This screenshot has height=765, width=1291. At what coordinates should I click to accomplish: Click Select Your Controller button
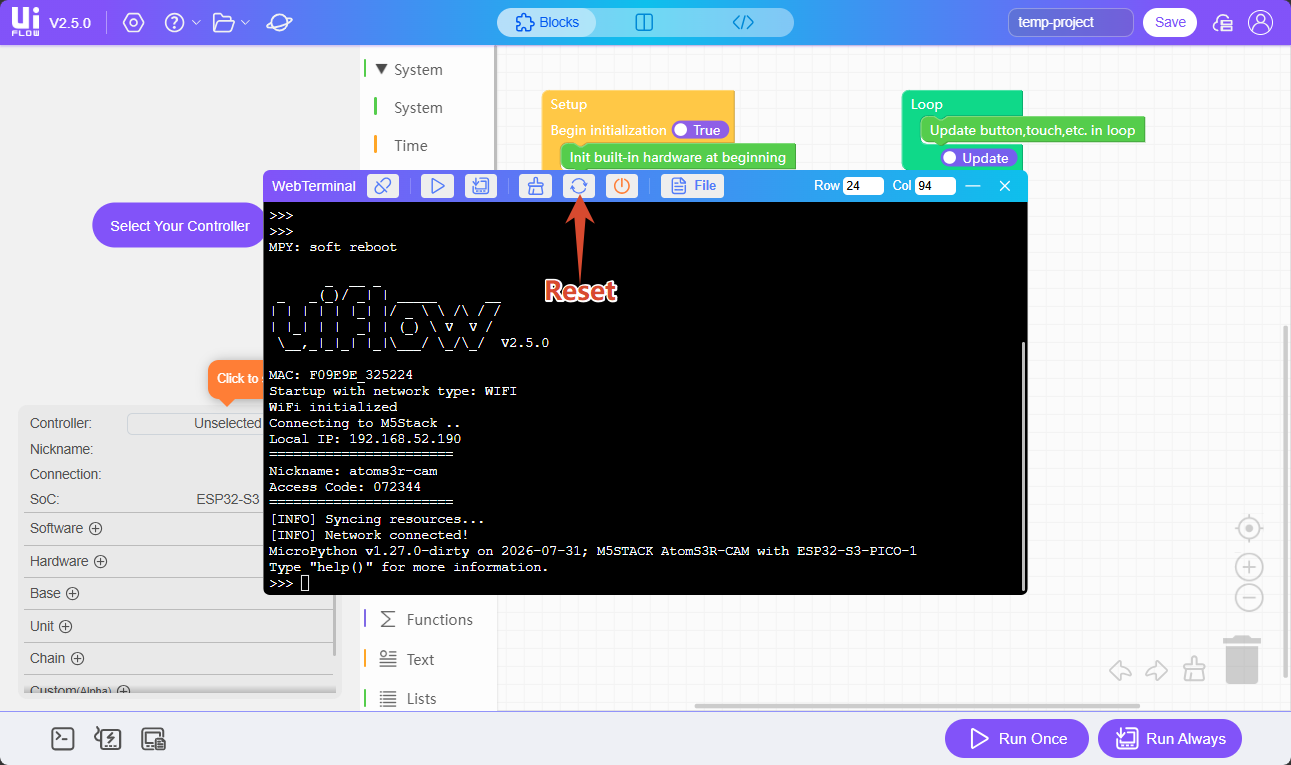tap(180, 226)
